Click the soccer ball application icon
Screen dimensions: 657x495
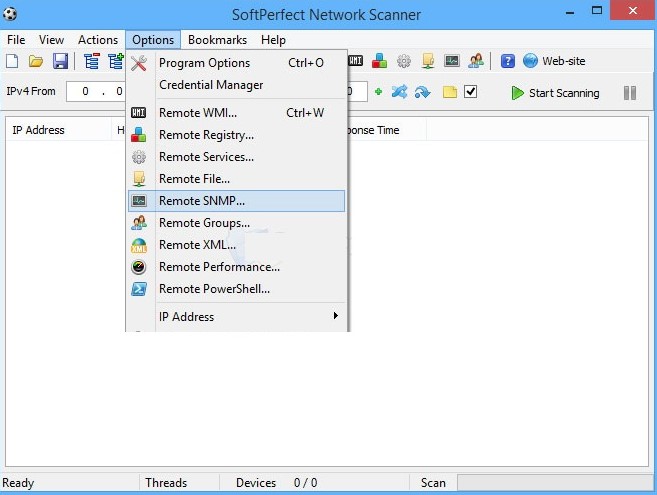click(x=10, y=14)
